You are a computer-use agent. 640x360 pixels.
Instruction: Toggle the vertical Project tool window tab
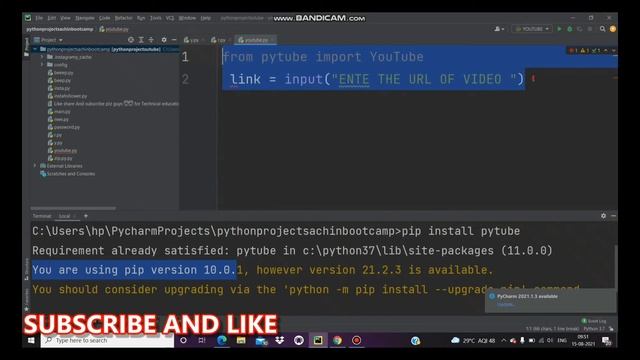pyautogui.click(x=27, y=46)
